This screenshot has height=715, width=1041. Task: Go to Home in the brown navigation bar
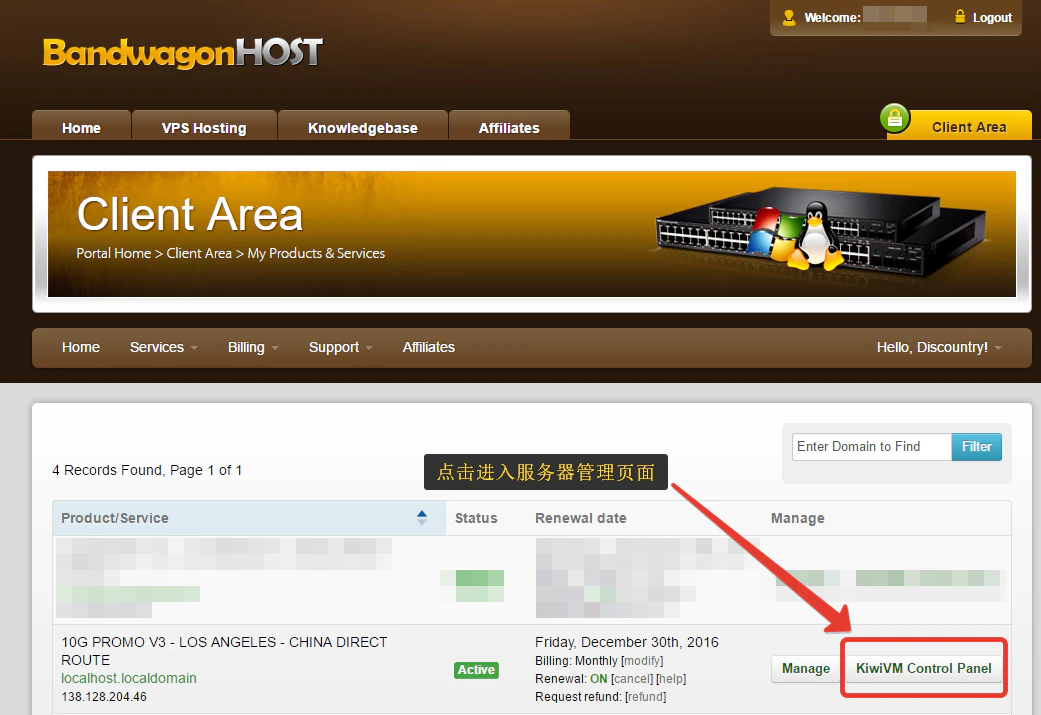coord(81,347)
